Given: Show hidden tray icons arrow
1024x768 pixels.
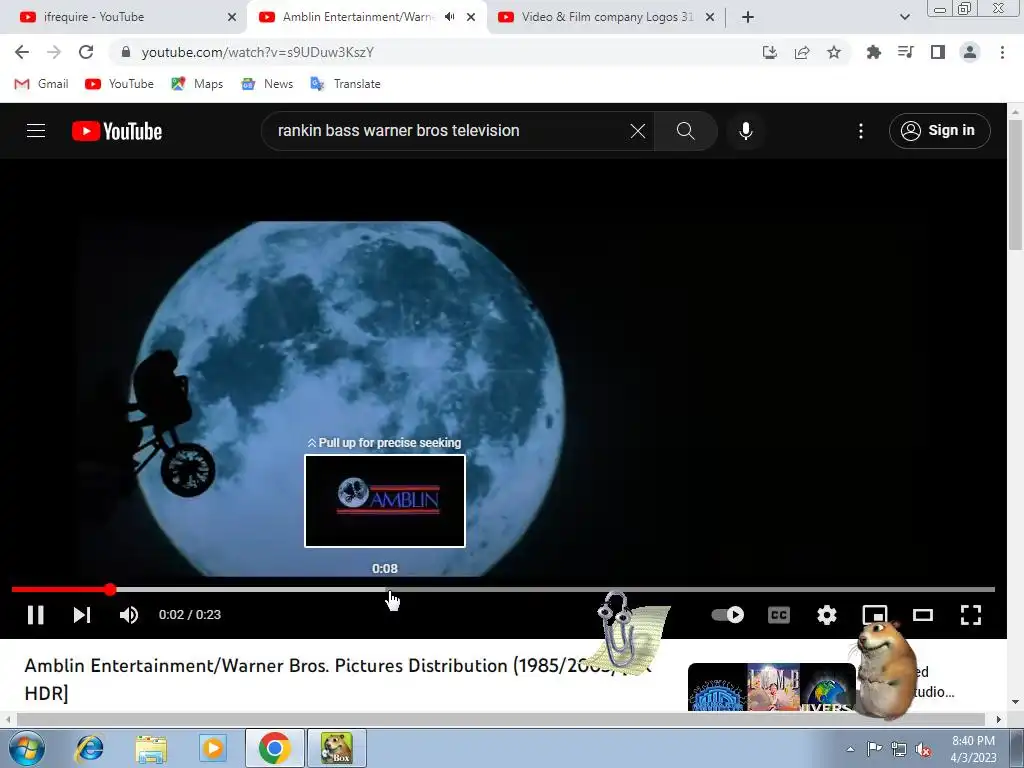Looking at the screenshot, I should pos(850,749).
